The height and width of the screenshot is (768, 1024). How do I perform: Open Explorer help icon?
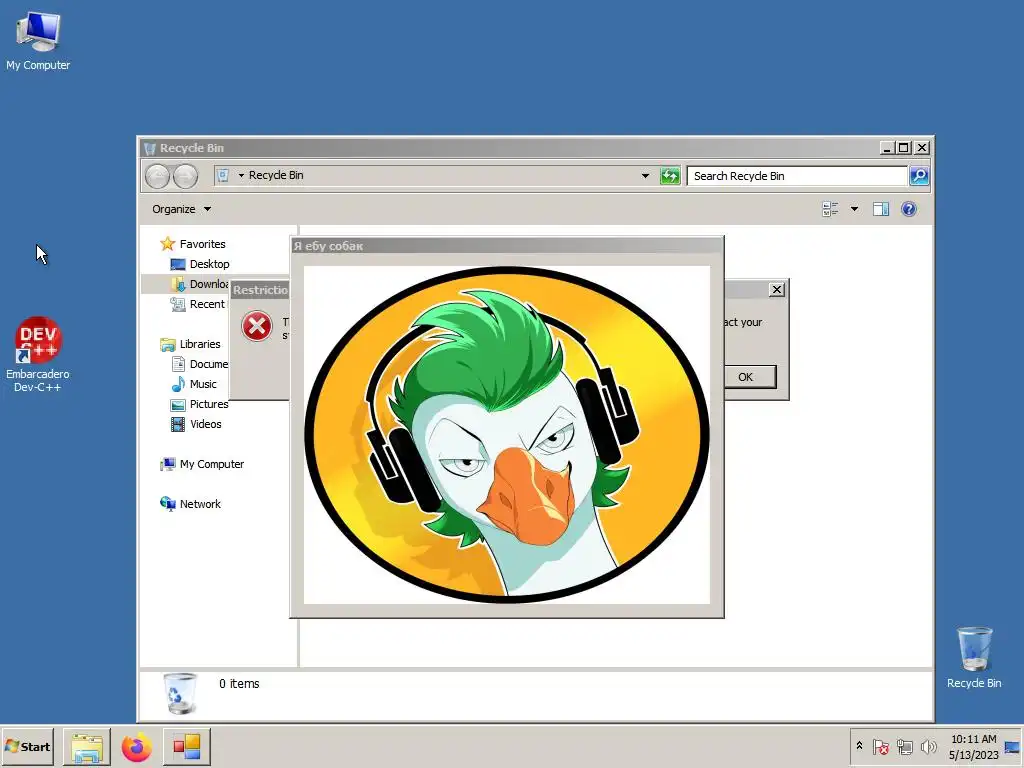(908, 209)
